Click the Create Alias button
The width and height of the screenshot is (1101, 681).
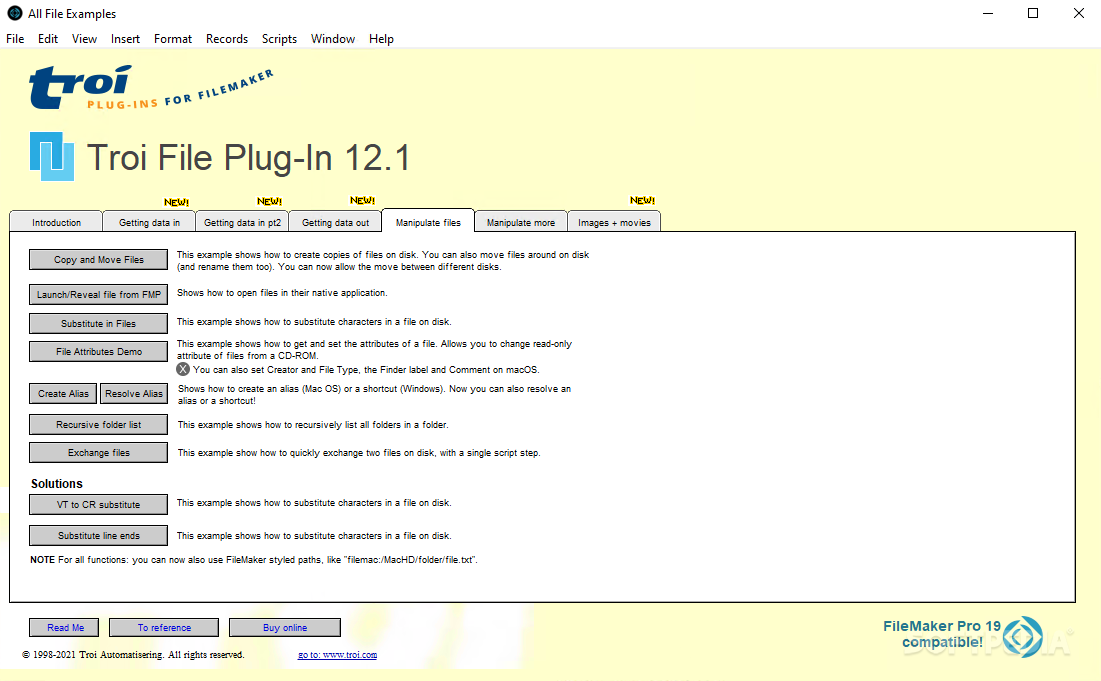pos(63,394)
